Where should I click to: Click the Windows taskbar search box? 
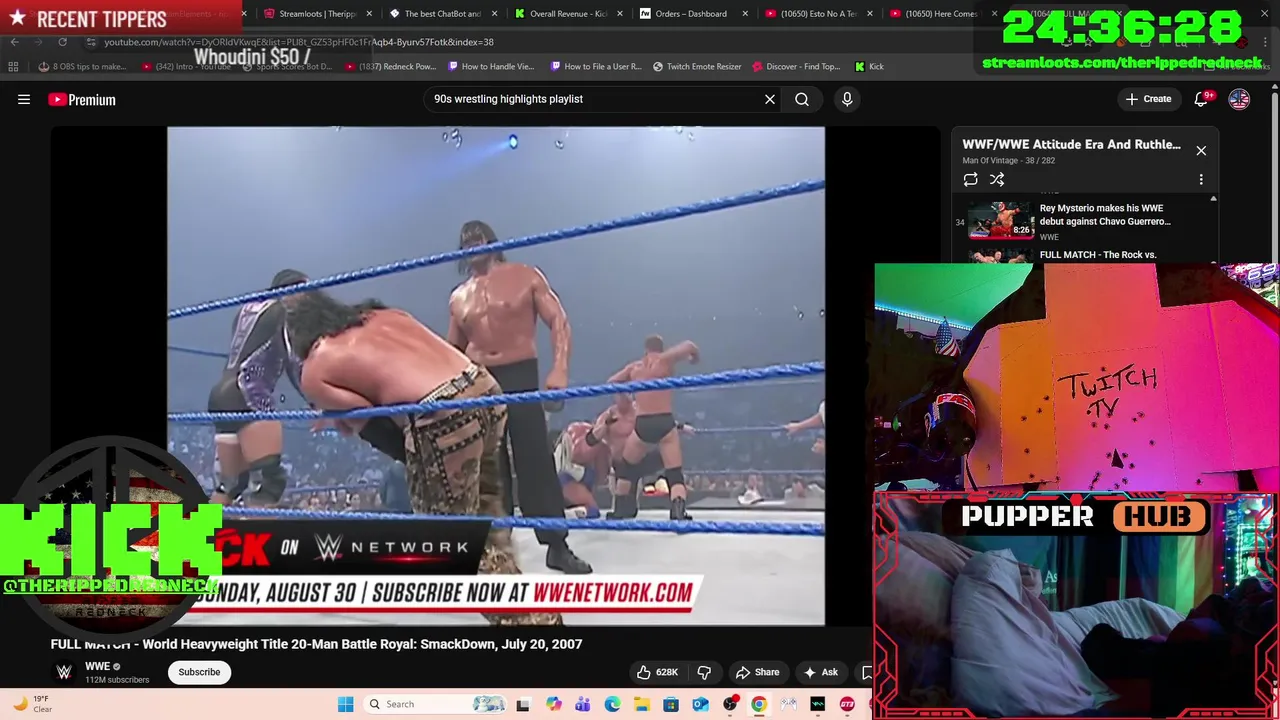[x=433, y=704]
